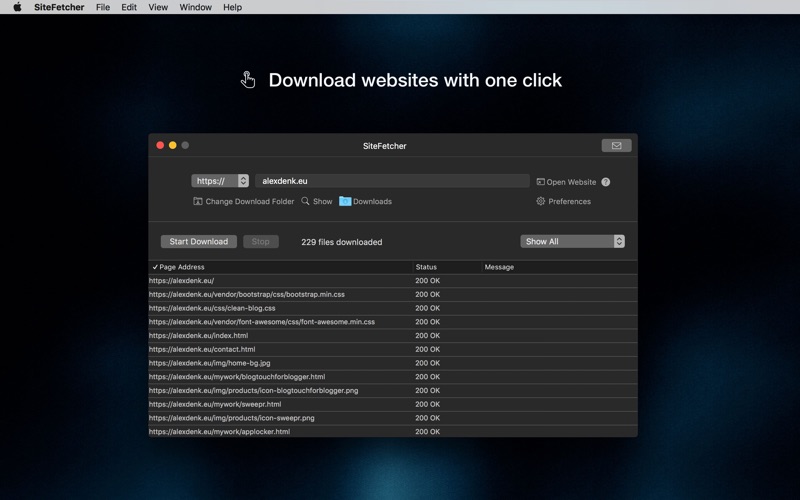Viewport: 800px width, 500px height.
Task: Open the File menu
Action: 103,7
